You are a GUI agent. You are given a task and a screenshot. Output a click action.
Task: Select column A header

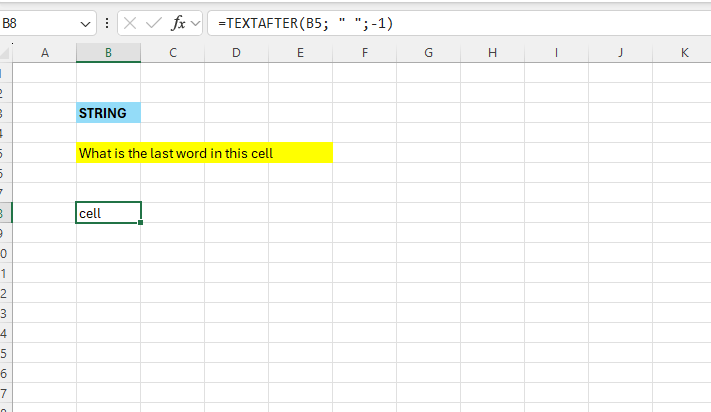(x=44, y=52)
